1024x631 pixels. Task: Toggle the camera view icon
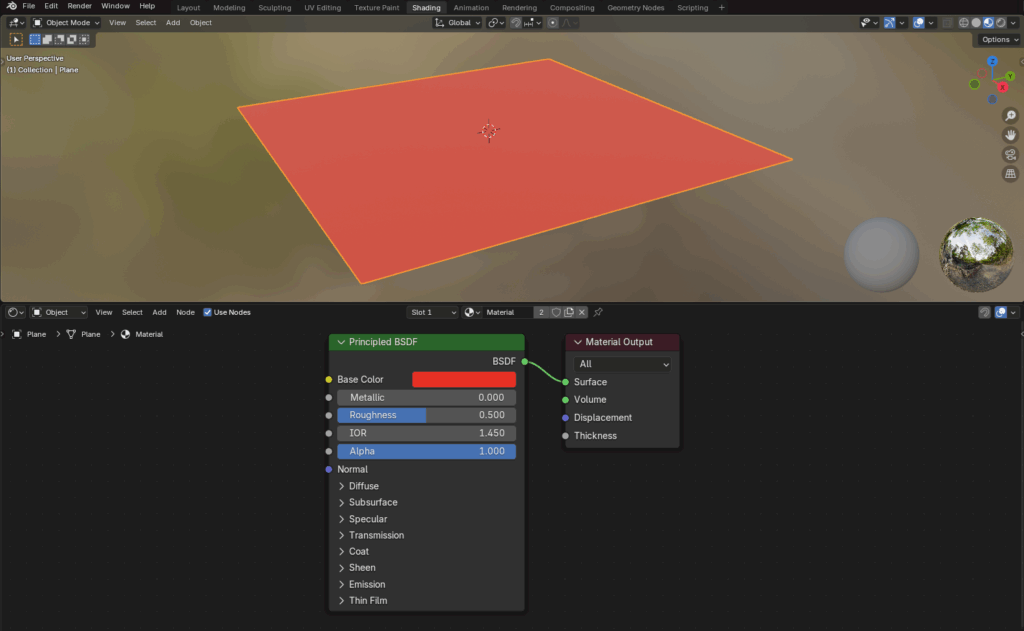tap(1010, 155)
